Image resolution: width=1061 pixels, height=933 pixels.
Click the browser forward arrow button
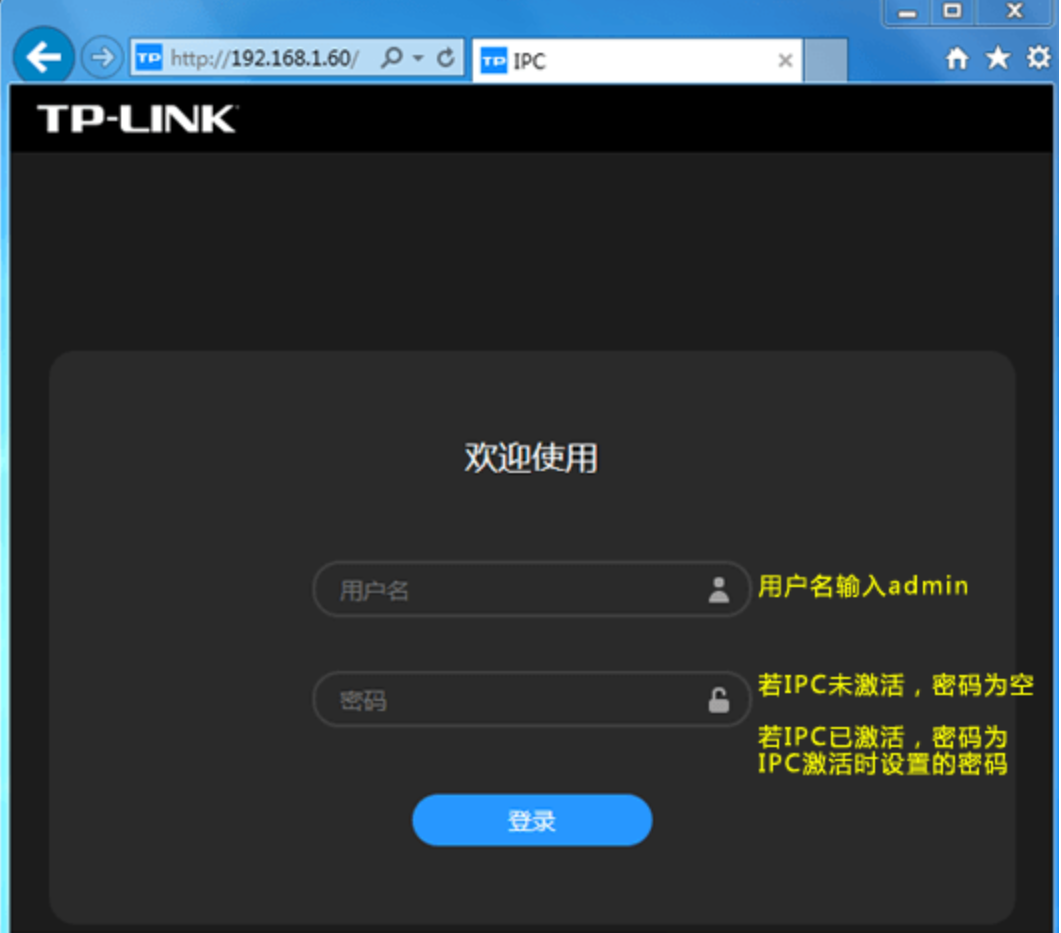point(102,58)
